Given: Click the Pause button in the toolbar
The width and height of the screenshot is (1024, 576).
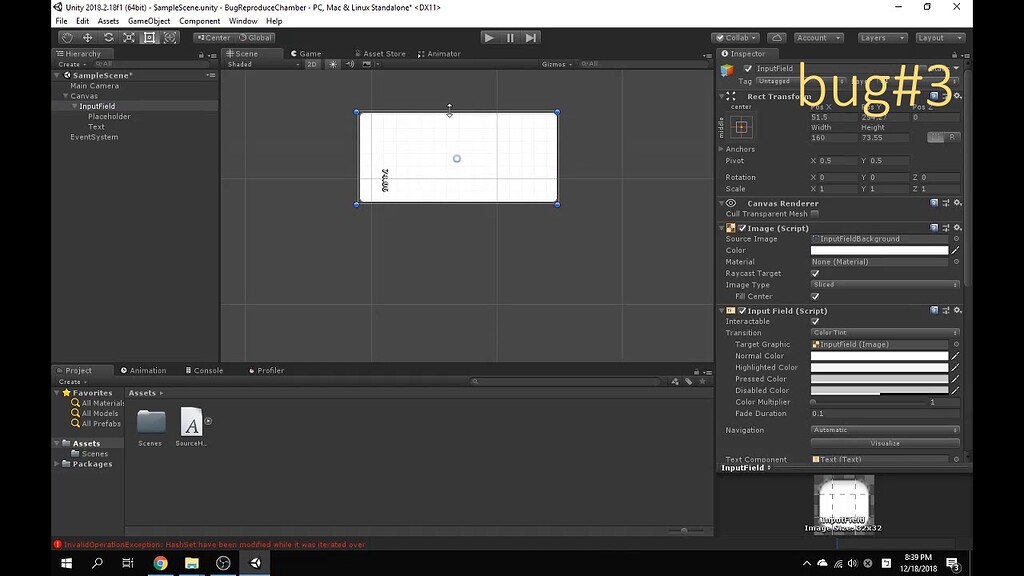Looking at the screenshot, I should 511,37.
